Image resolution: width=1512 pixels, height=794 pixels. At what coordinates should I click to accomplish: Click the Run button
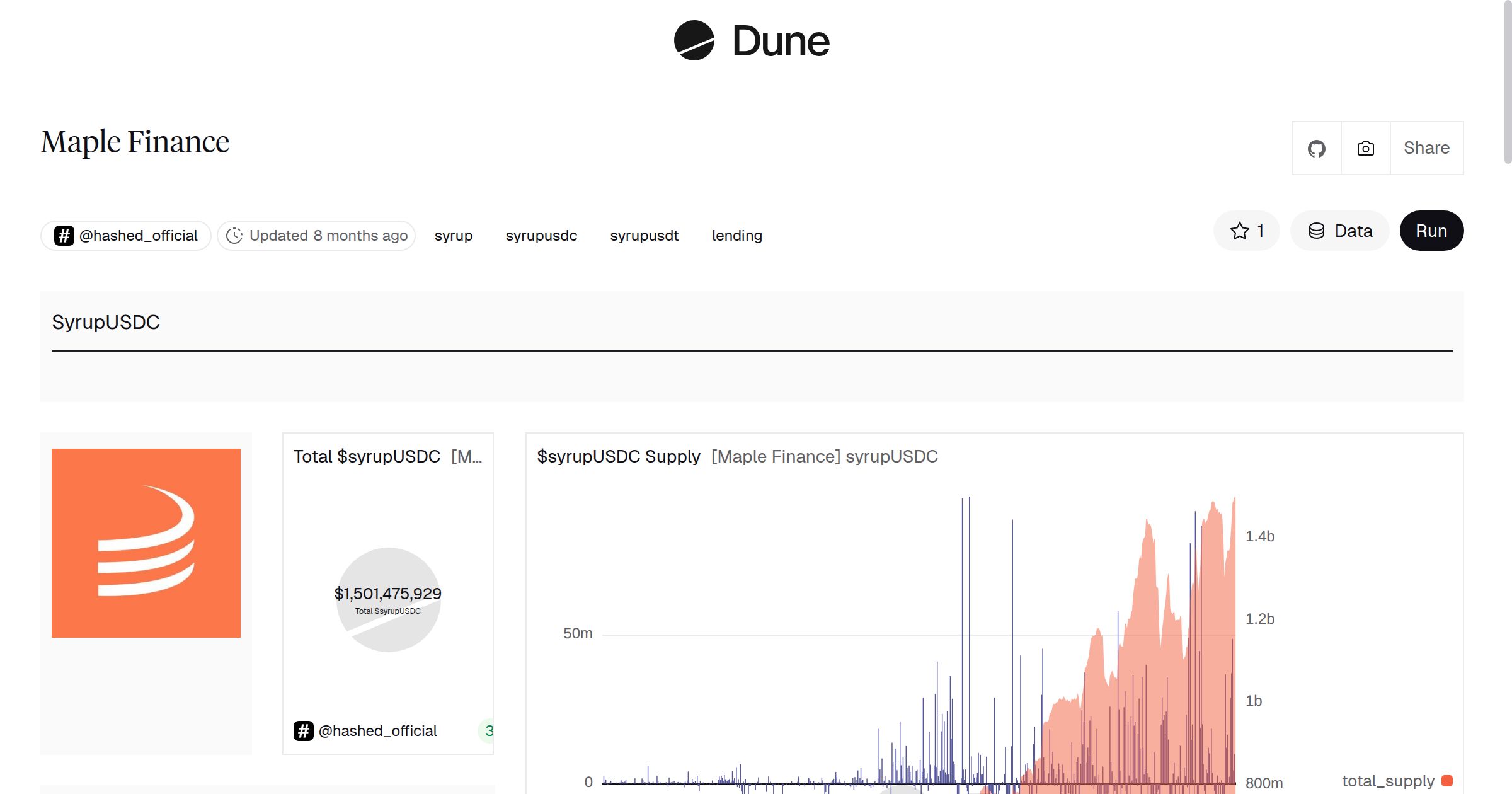pyautogui.click(x=1431, y=231)
